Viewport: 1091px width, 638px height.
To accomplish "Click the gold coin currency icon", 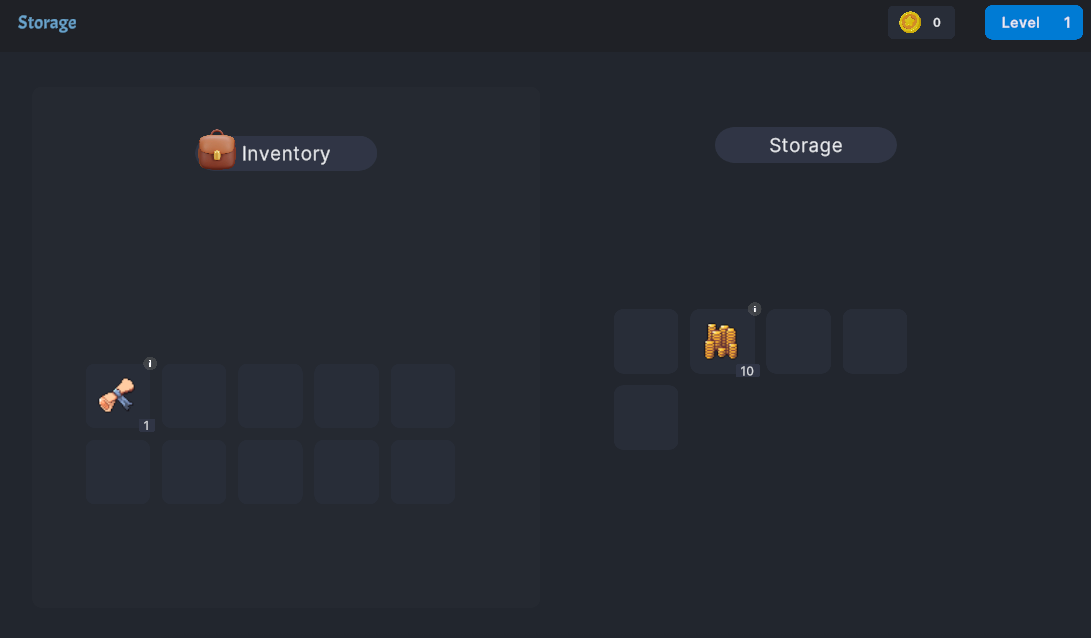I will 909,22.
